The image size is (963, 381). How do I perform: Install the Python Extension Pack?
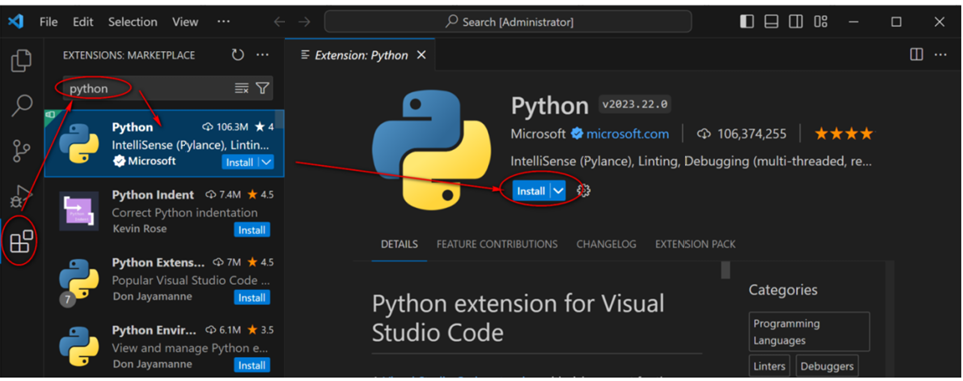tap(251, 297)
